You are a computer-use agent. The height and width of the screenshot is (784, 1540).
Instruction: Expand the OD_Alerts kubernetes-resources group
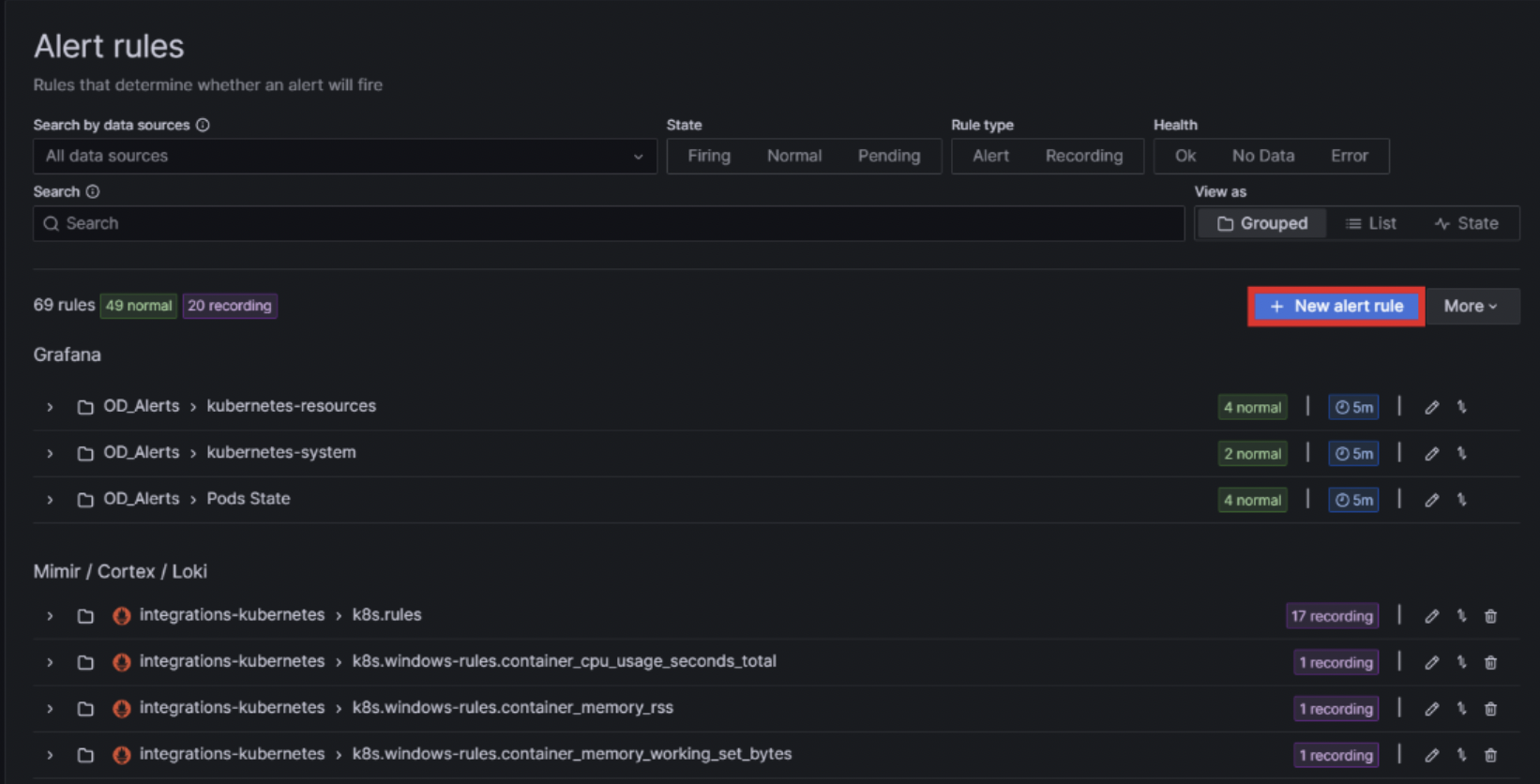tap(50, 407)
